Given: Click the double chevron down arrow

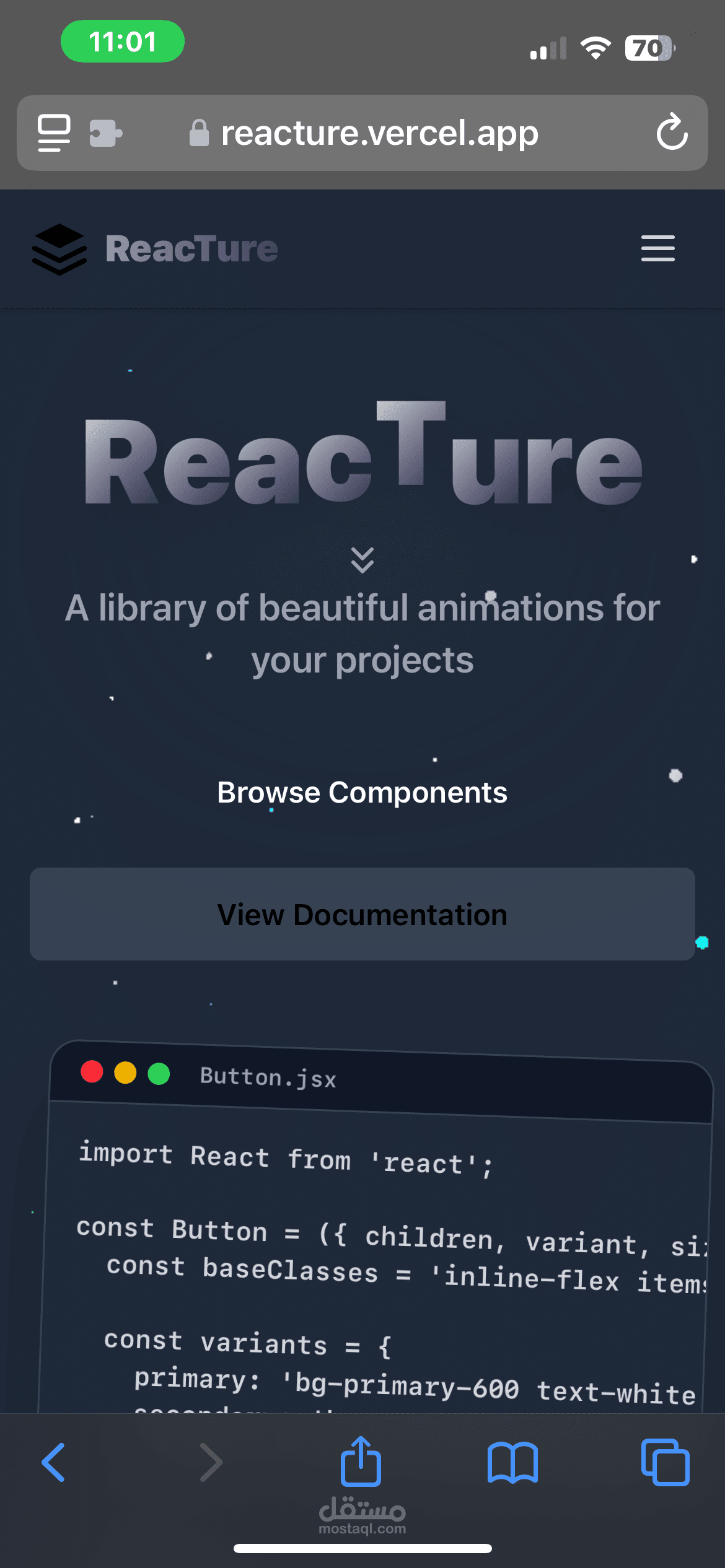Looking at the screenshot, I should (x=362, y=560).
